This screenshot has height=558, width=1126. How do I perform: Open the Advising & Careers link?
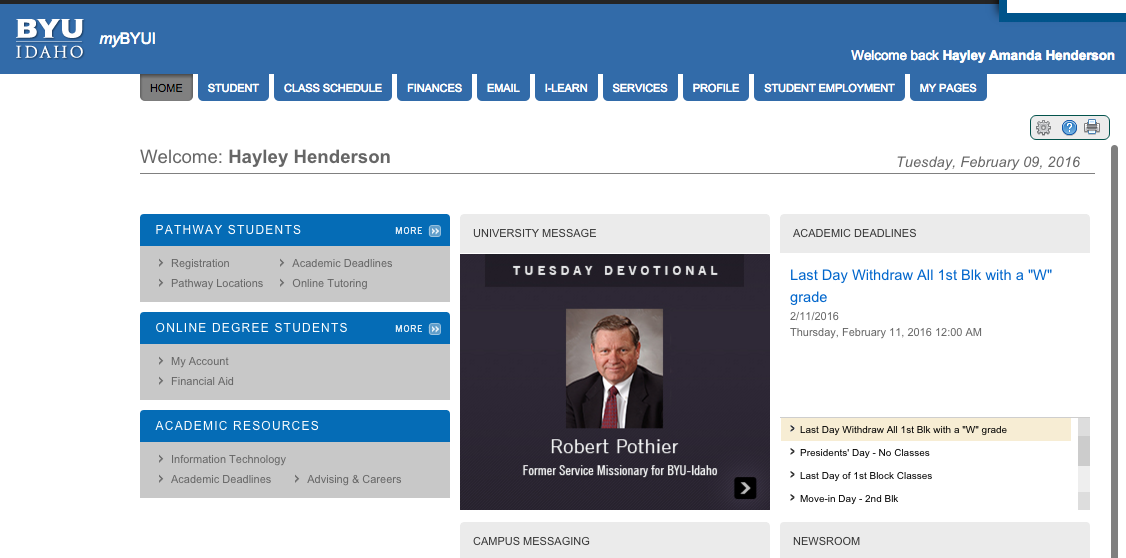coord(354,480)
